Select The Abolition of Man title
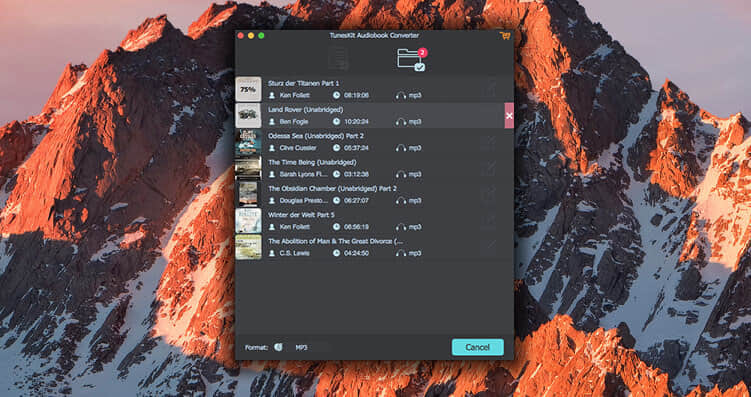 pos(335,241)
